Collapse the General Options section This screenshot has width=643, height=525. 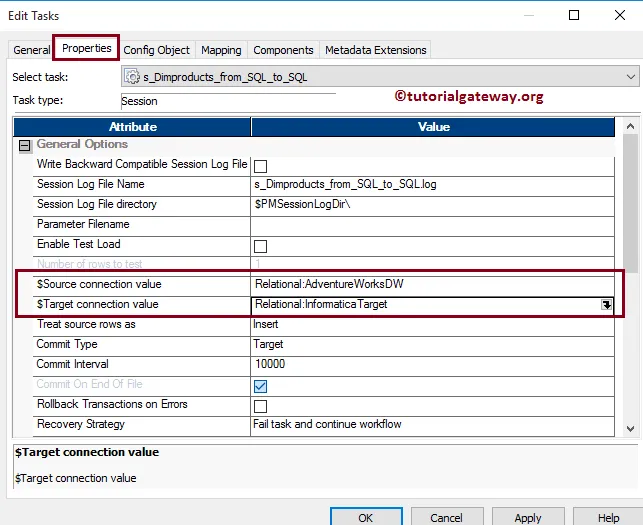25,145
